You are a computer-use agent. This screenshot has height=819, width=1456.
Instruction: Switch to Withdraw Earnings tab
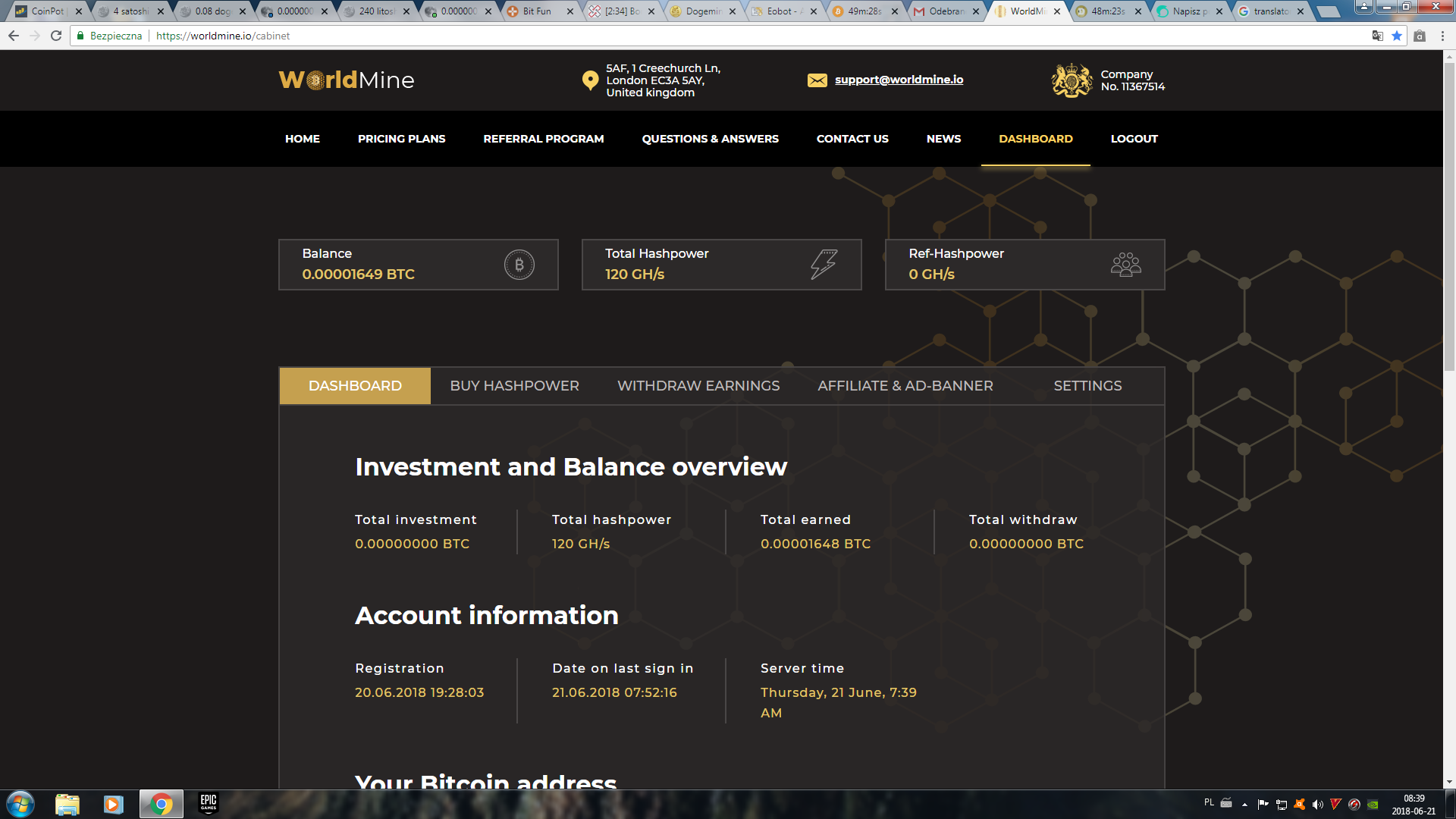coord(698,386)
